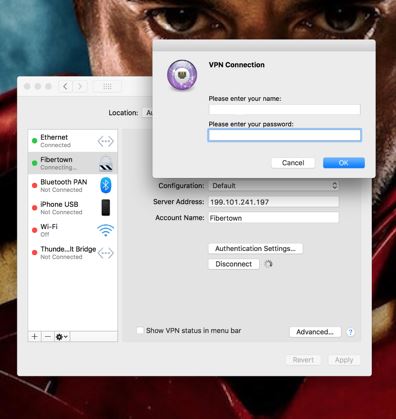Go forward in System Preferences
The width and height of the screenshot is (396, 419).
(x=80, y=87)
